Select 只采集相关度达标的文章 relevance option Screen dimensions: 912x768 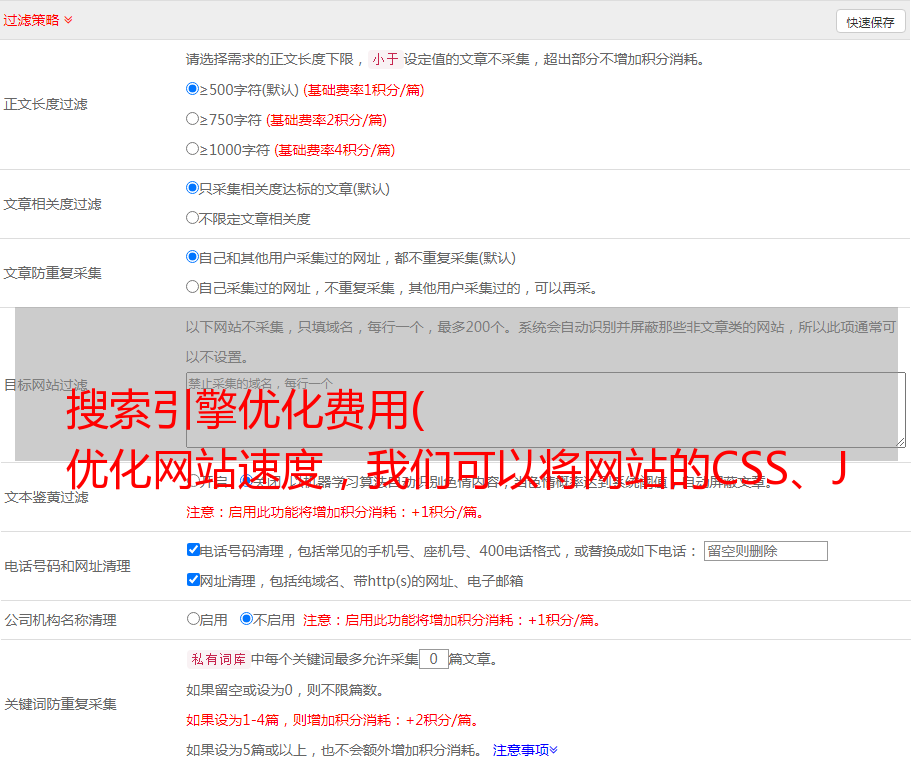[x=193, y=188]
